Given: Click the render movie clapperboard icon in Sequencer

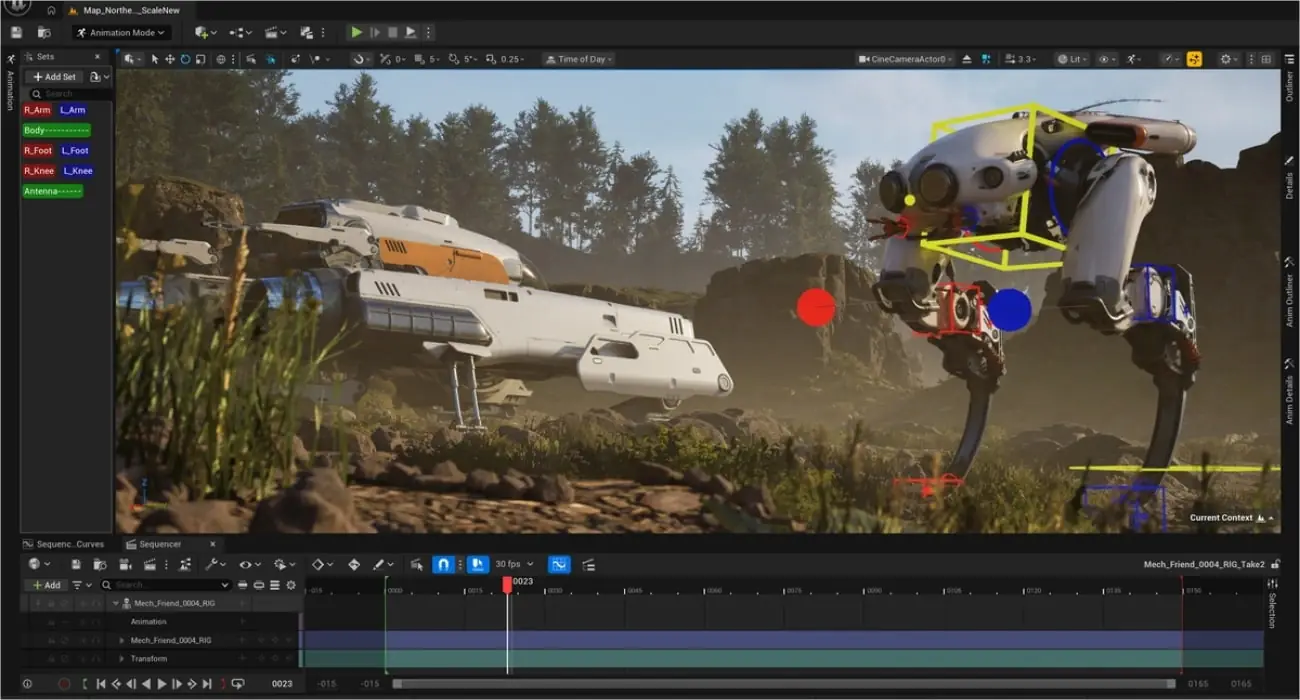Looking at the screenshot, I should point(152,563).
